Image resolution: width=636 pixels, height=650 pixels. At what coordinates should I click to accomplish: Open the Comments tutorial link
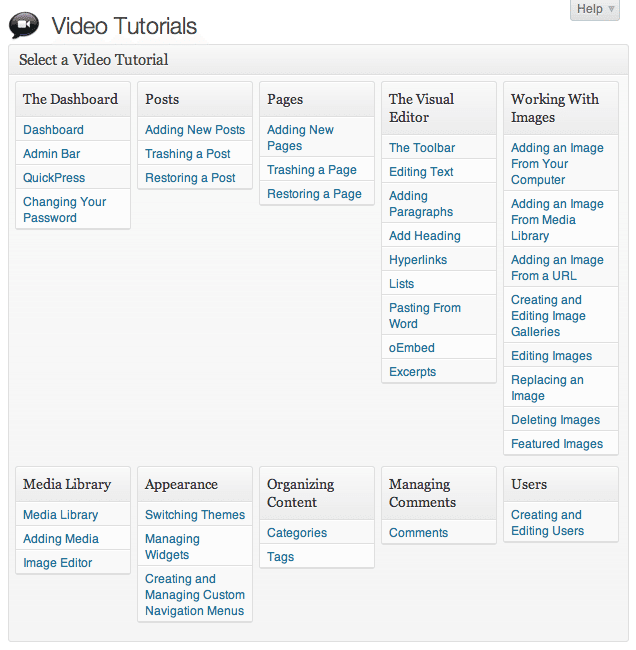pyautogui.click(x=418, y=533)
